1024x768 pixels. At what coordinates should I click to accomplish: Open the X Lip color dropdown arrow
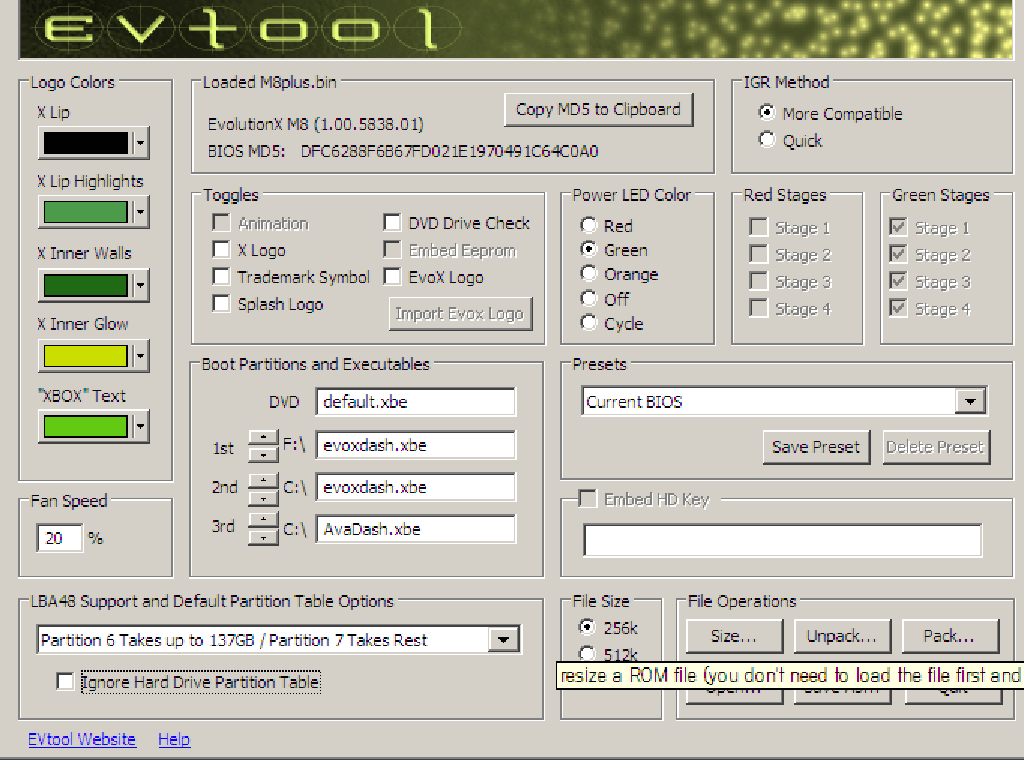tap(140, 143)
